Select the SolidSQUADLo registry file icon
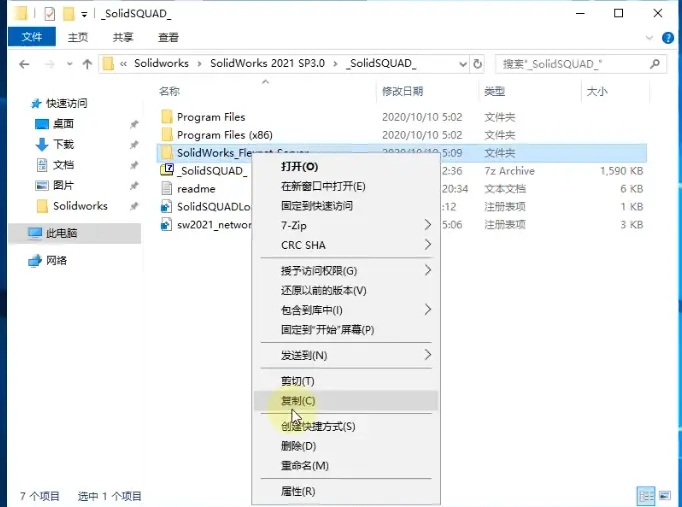682x507 pixels. click(167, 206)
